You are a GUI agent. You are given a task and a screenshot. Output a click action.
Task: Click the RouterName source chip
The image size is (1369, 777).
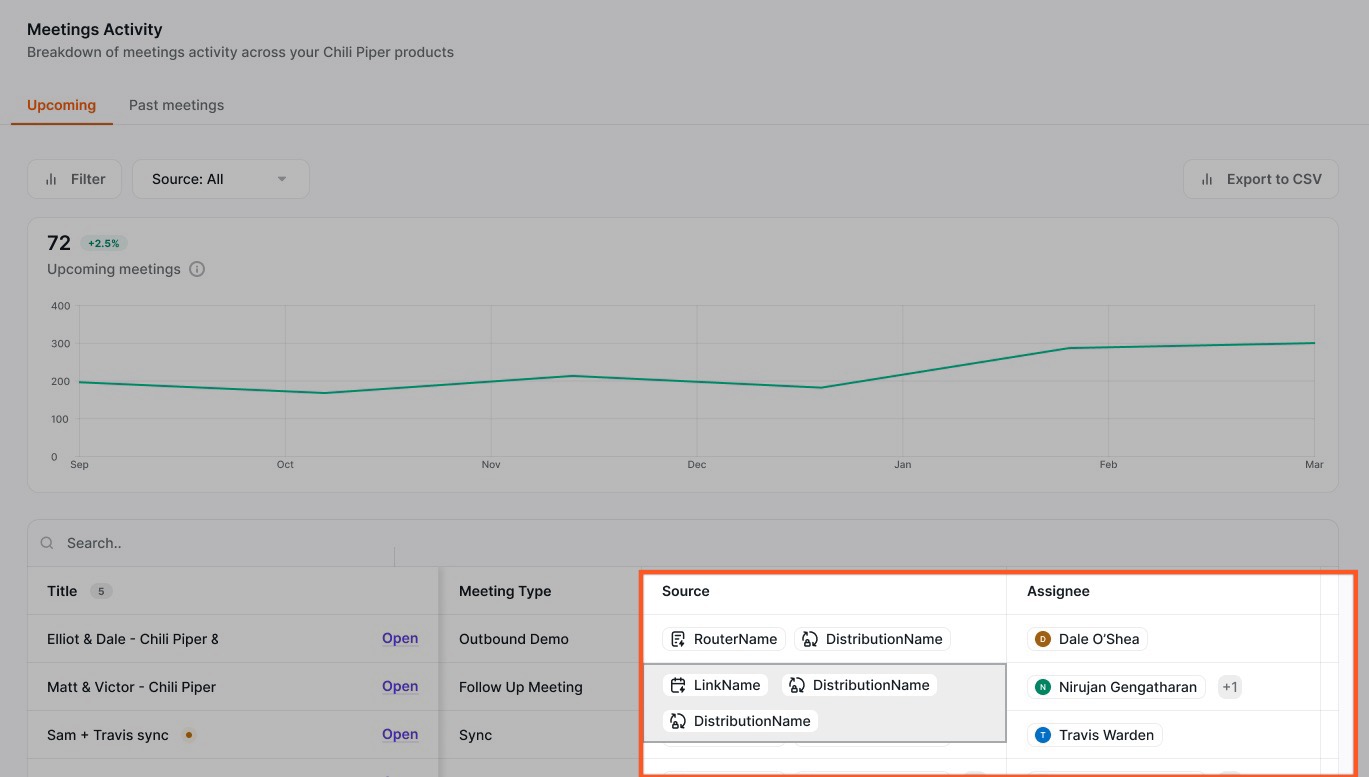(x=724, y=639)
